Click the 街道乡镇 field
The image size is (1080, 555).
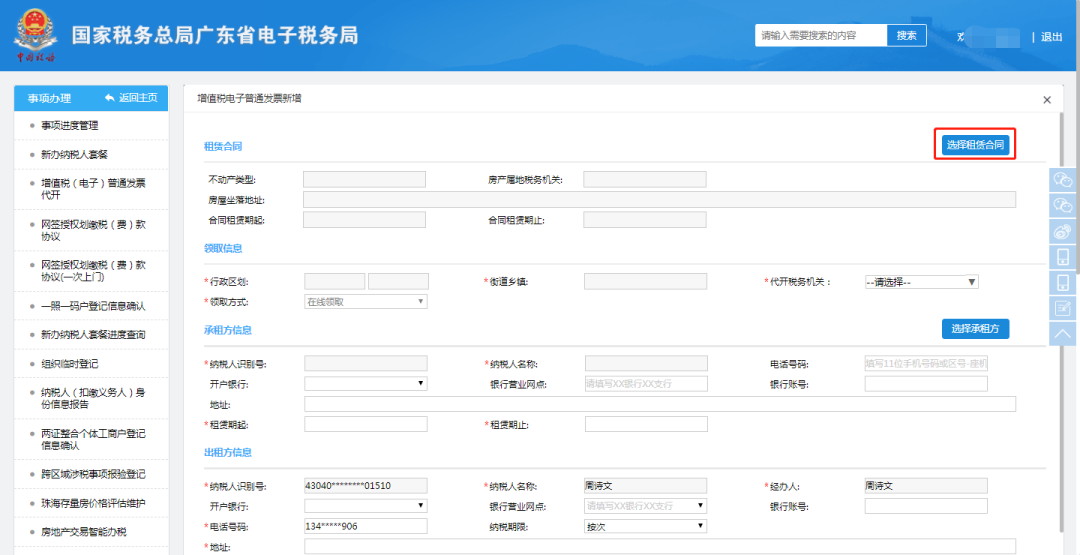pyautogui.click(x=645, y=282)
